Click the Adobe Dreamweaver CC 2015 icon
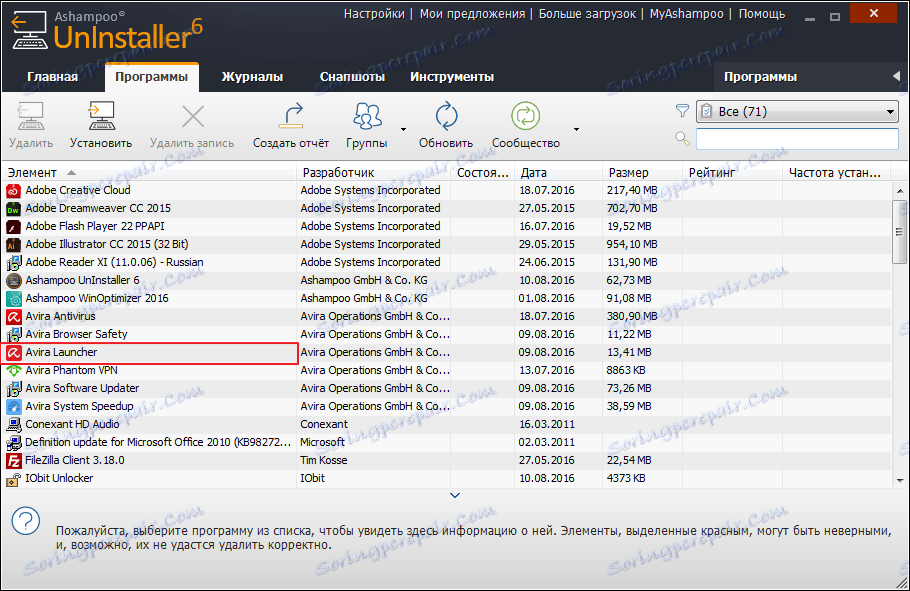The image size is (910, 591). (x=13, y=208)
